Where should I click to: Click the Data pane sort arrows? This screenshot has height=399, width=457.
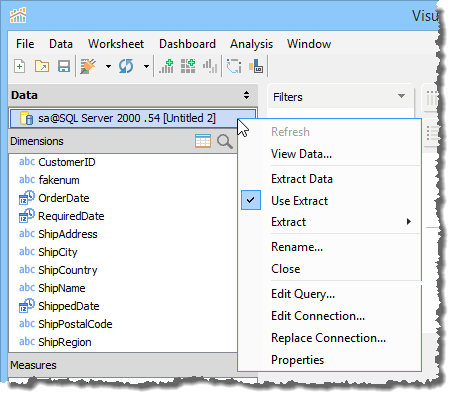coord(246,95)
